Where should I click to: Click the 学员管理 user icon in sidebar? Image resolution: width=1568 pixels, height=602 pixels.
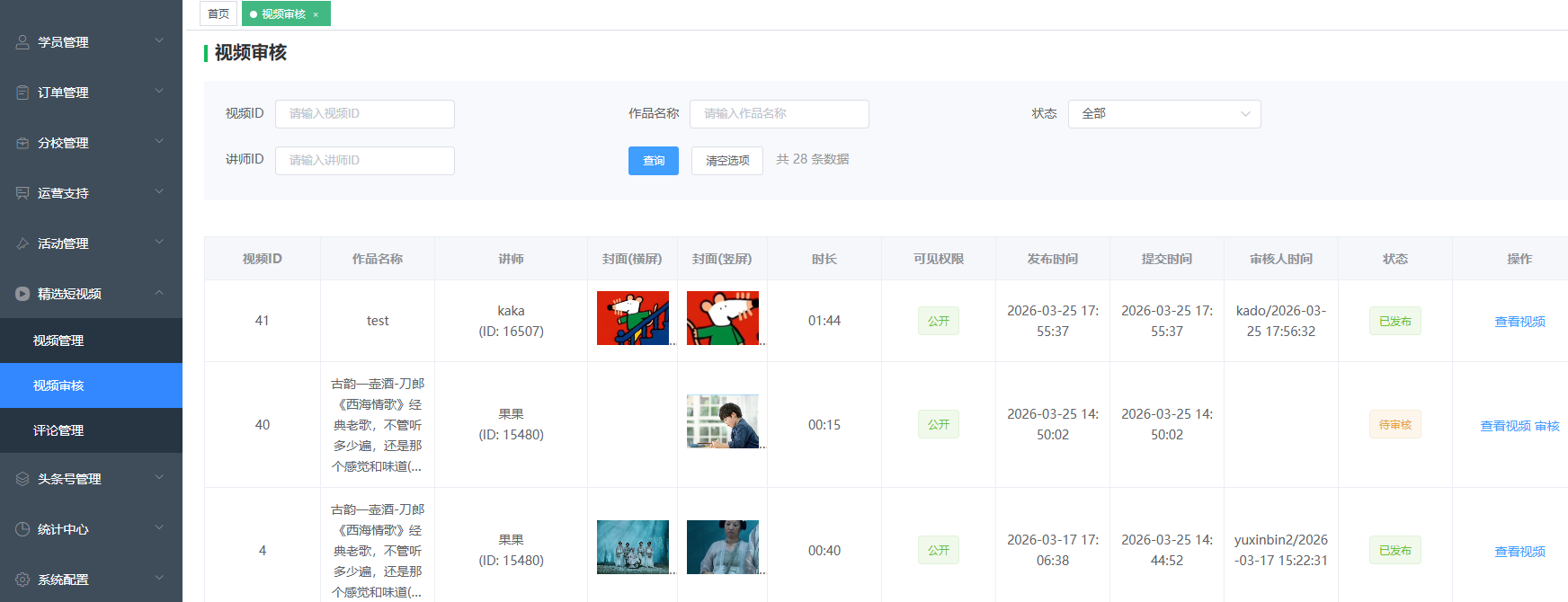pos(22,42)
